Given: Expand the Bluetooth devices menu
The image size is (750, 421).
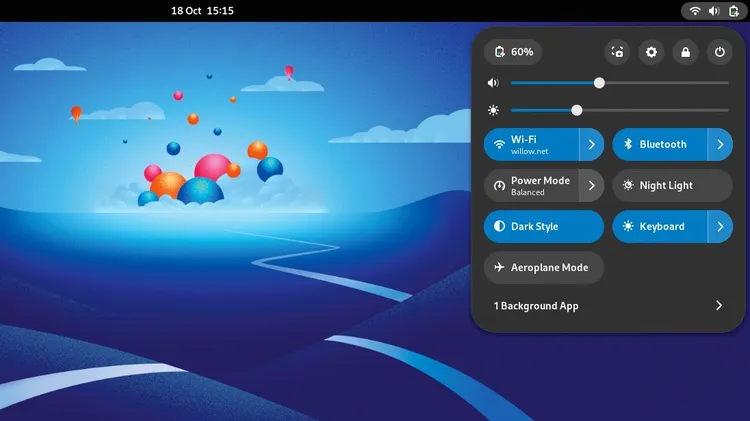Looking at the screenshot, I should point(720,144).
